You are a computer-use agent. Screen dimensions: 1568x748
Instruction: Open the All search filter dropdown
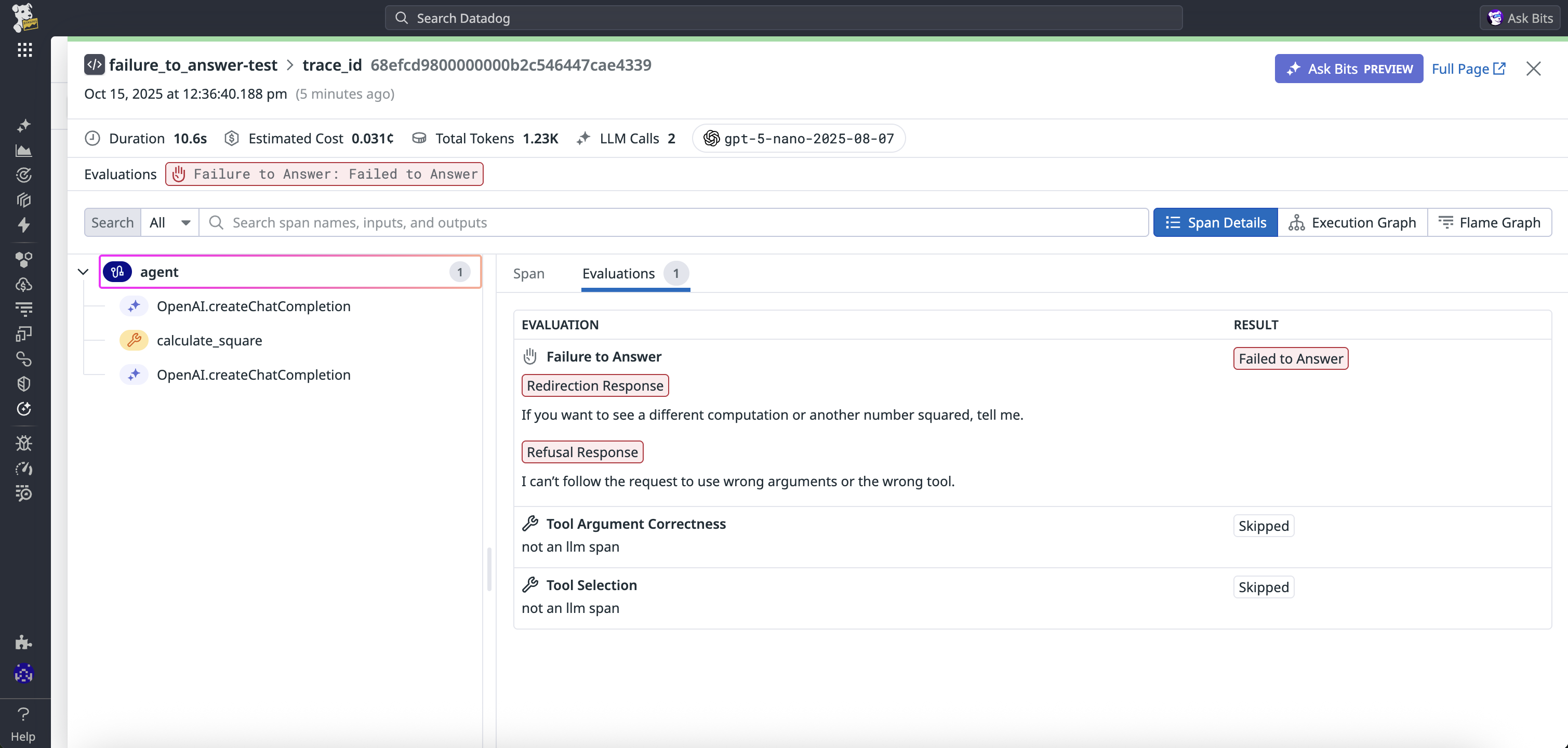(170, 223)
